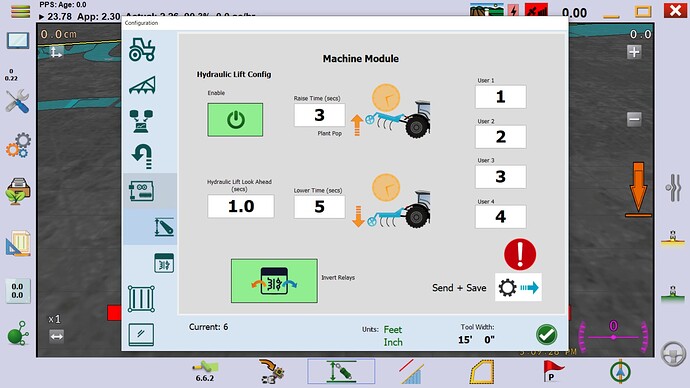The image size is (690, 388).
Task: Open the hydraulic lift sub-tab
Action: point(164,227)
